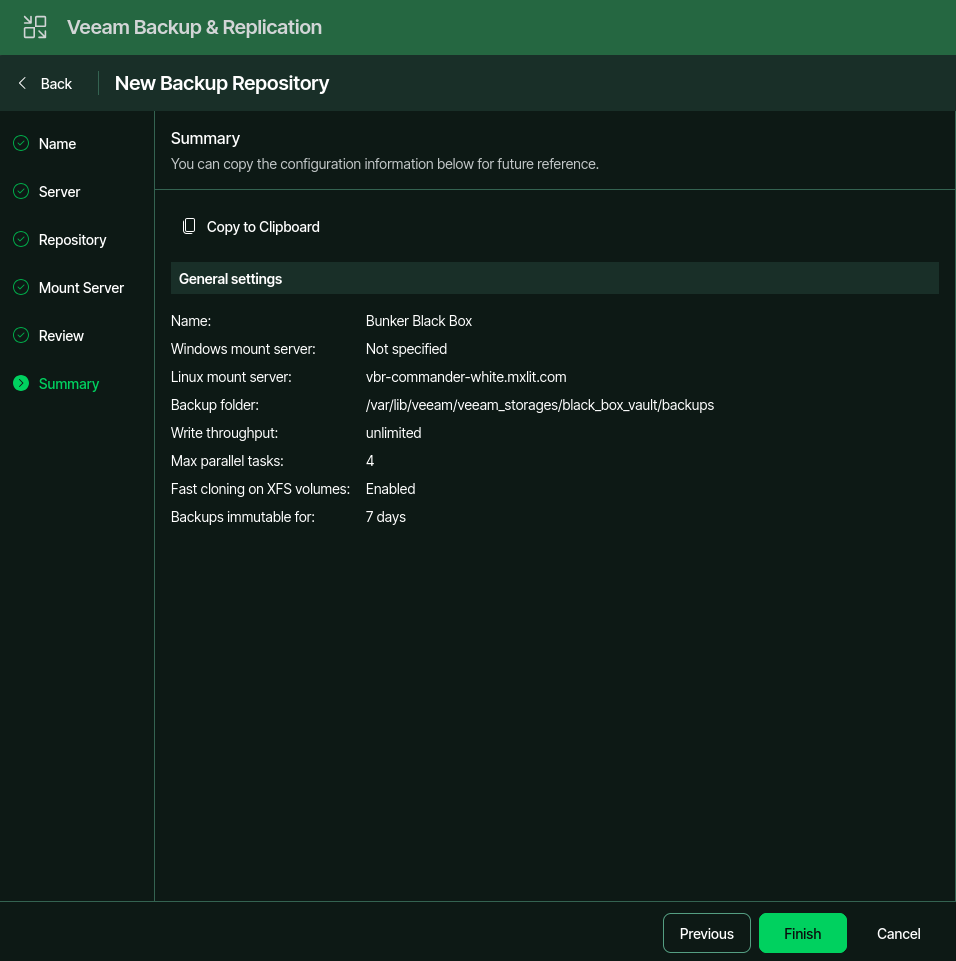
Task: Click the unlimited write throughput value
Action: (x=393, y=433)
